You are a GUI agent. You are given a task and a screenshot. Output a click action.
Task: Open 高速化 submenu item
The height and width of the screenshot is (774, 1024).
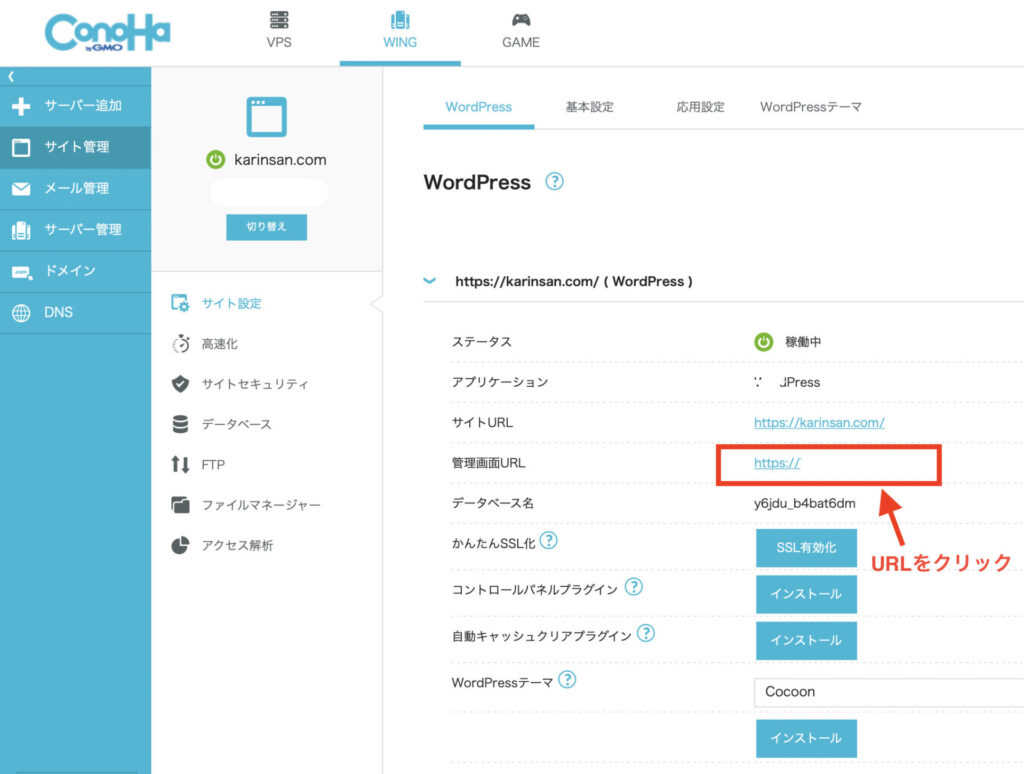[219, 344]
